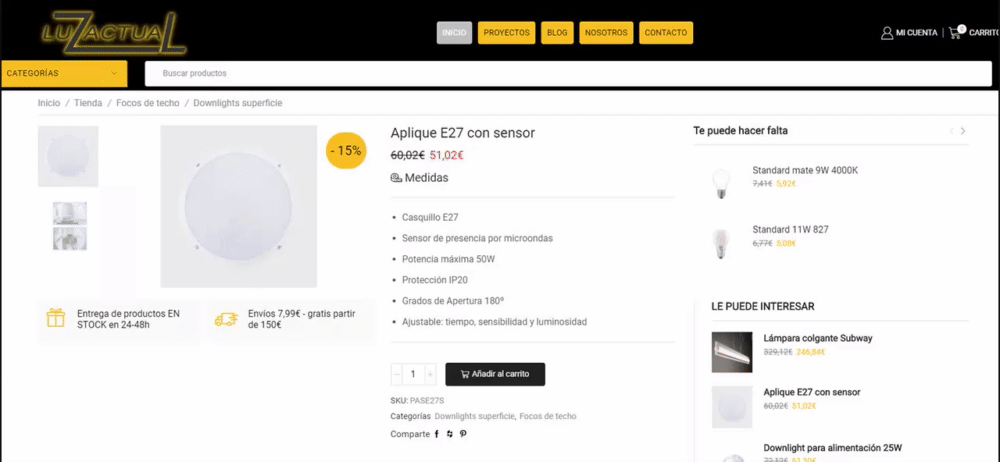Viewport: 1000px width, 462px height.
Task: Go to the Blog menu item
Action: tap(557, 33)
